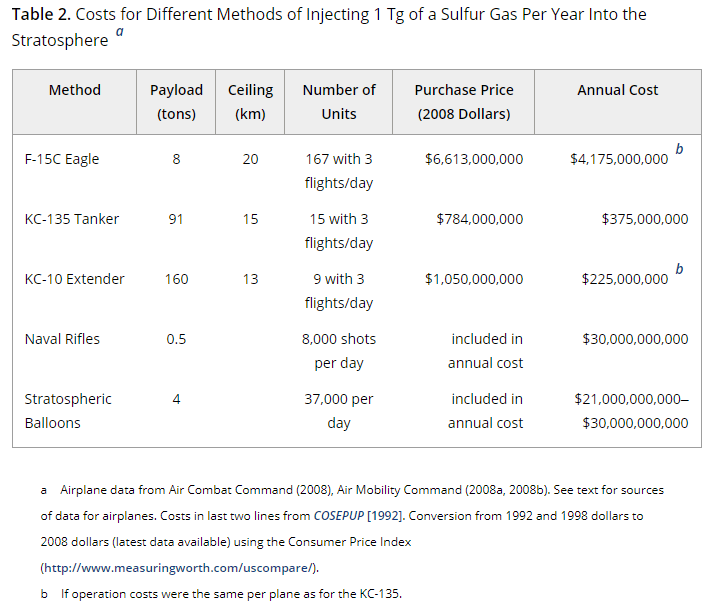Select the KC-135 Tanker row label

tap(72, 219)
